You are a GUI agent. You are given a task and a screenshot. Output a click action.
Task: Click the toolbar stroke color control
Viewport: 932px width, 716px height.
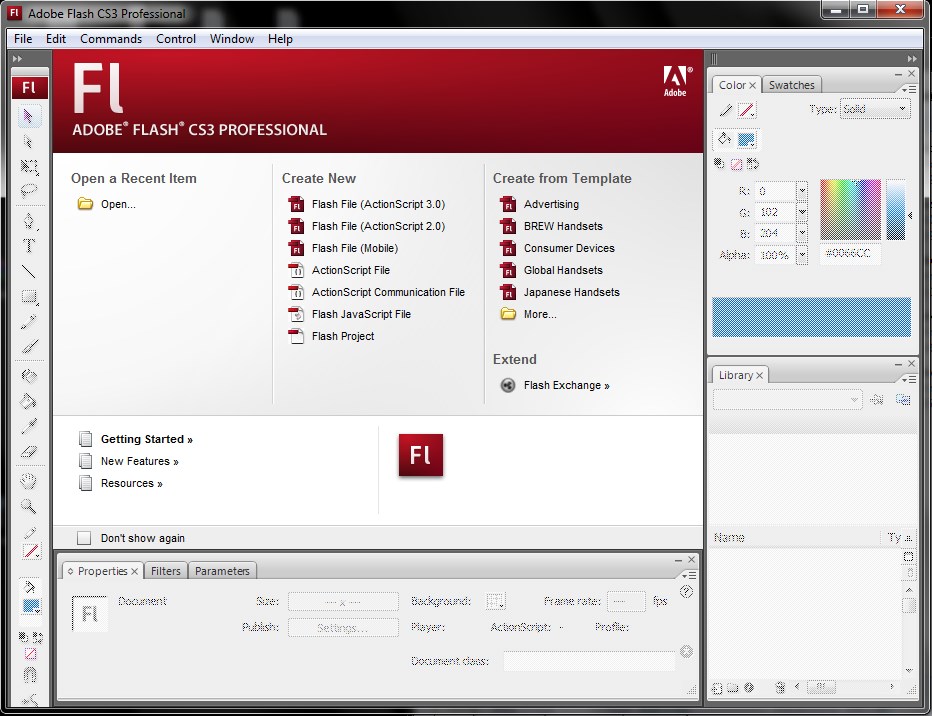click(31, 551)
